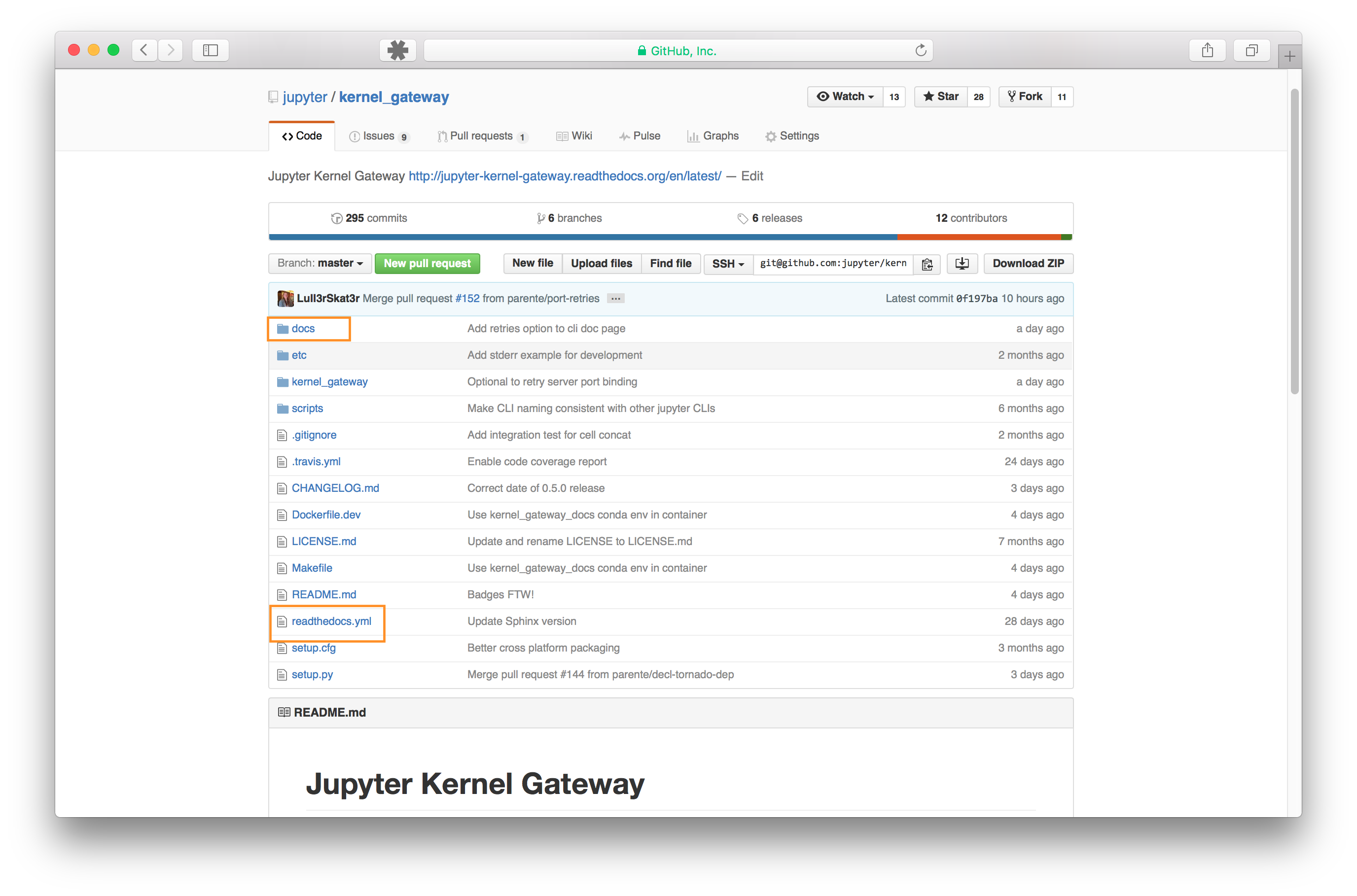Copy the clone URL to clipboard
This screenshot has width=1357, height=896.
pyautogui.click(x=927, y=264)
